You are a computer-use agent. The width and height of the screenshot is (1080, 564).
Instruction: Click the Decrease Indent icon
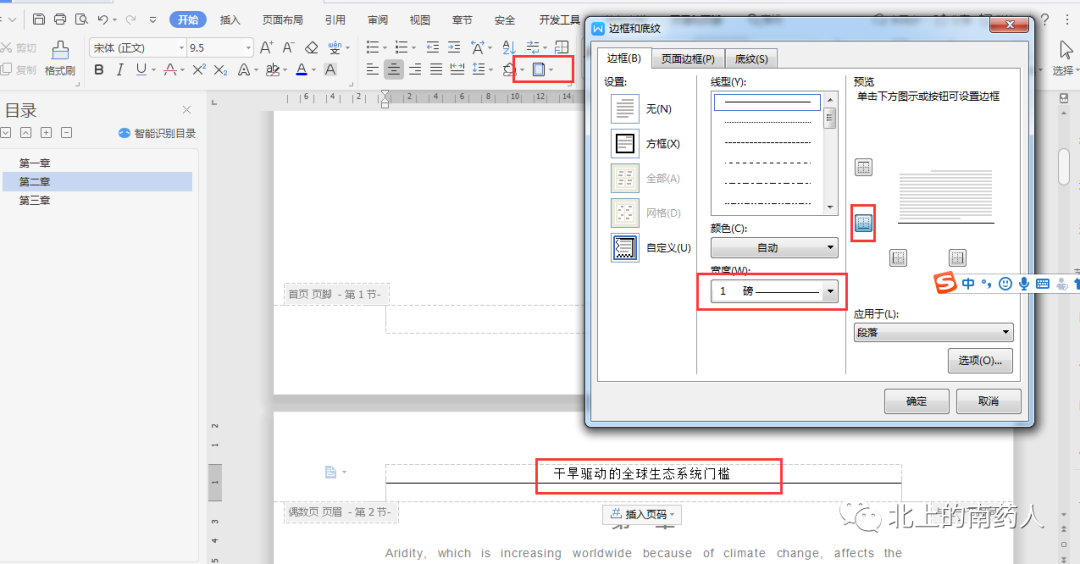pos(433,48)
